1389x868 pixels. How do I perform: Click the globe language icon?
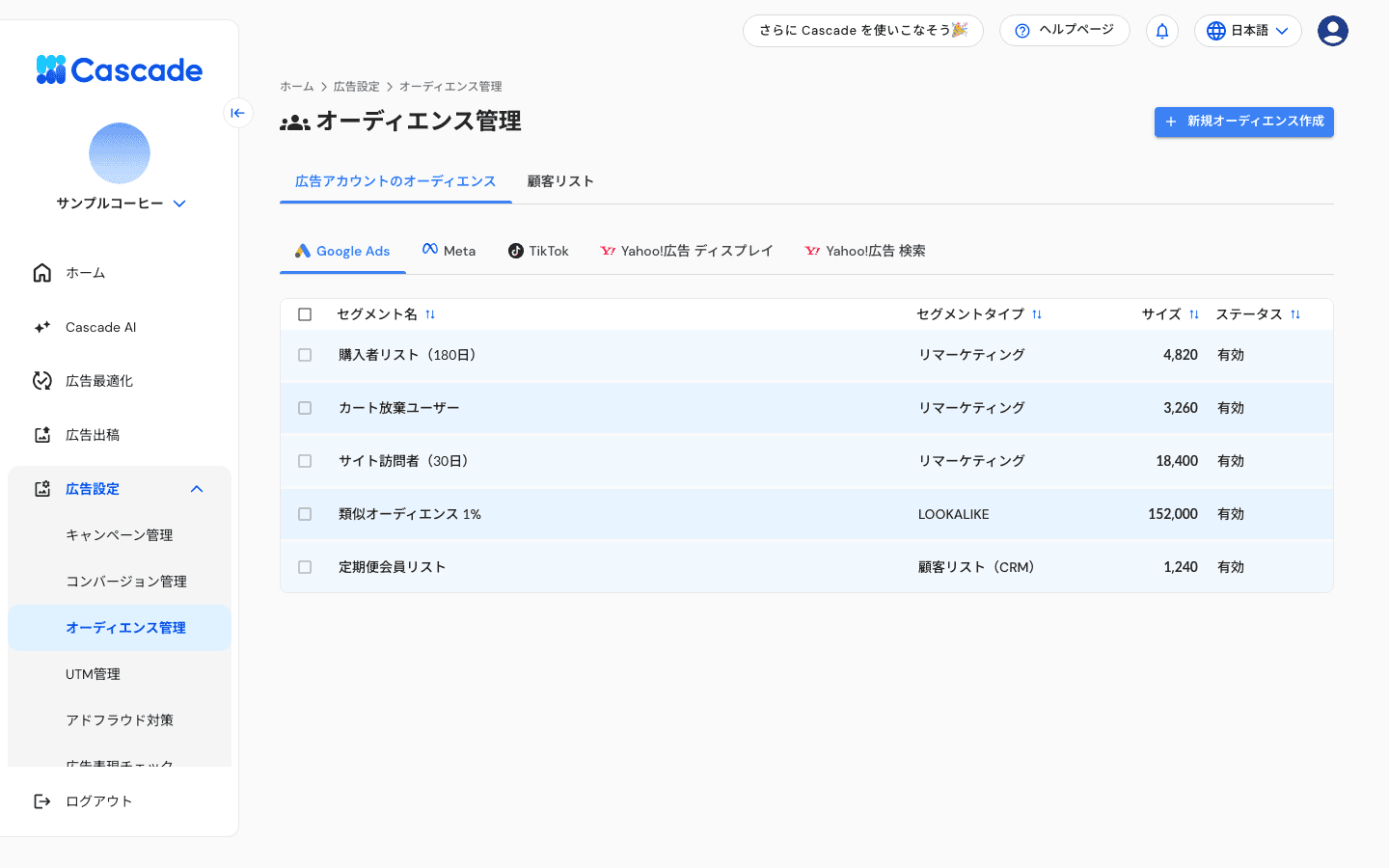(1216, 31)
